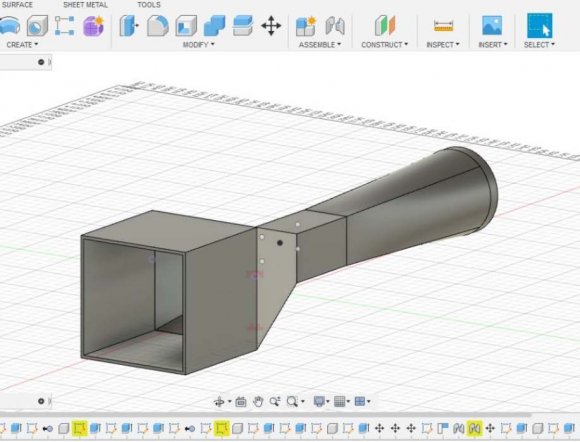
Task: Open Viewports layout icon
Action: click(x=360, y=401)
